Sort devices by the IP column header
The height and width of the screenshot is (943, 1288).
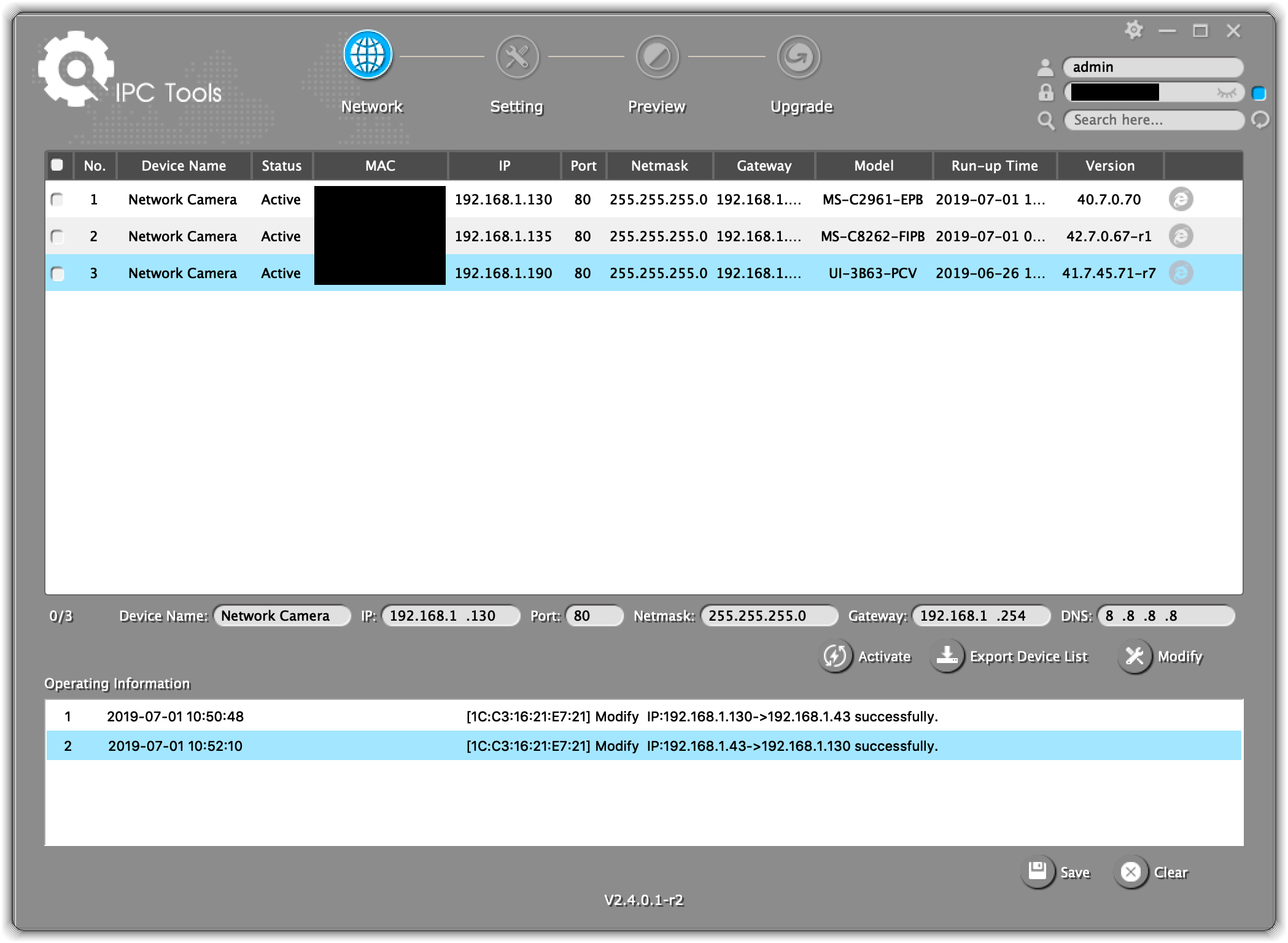[x=503, y=165]
